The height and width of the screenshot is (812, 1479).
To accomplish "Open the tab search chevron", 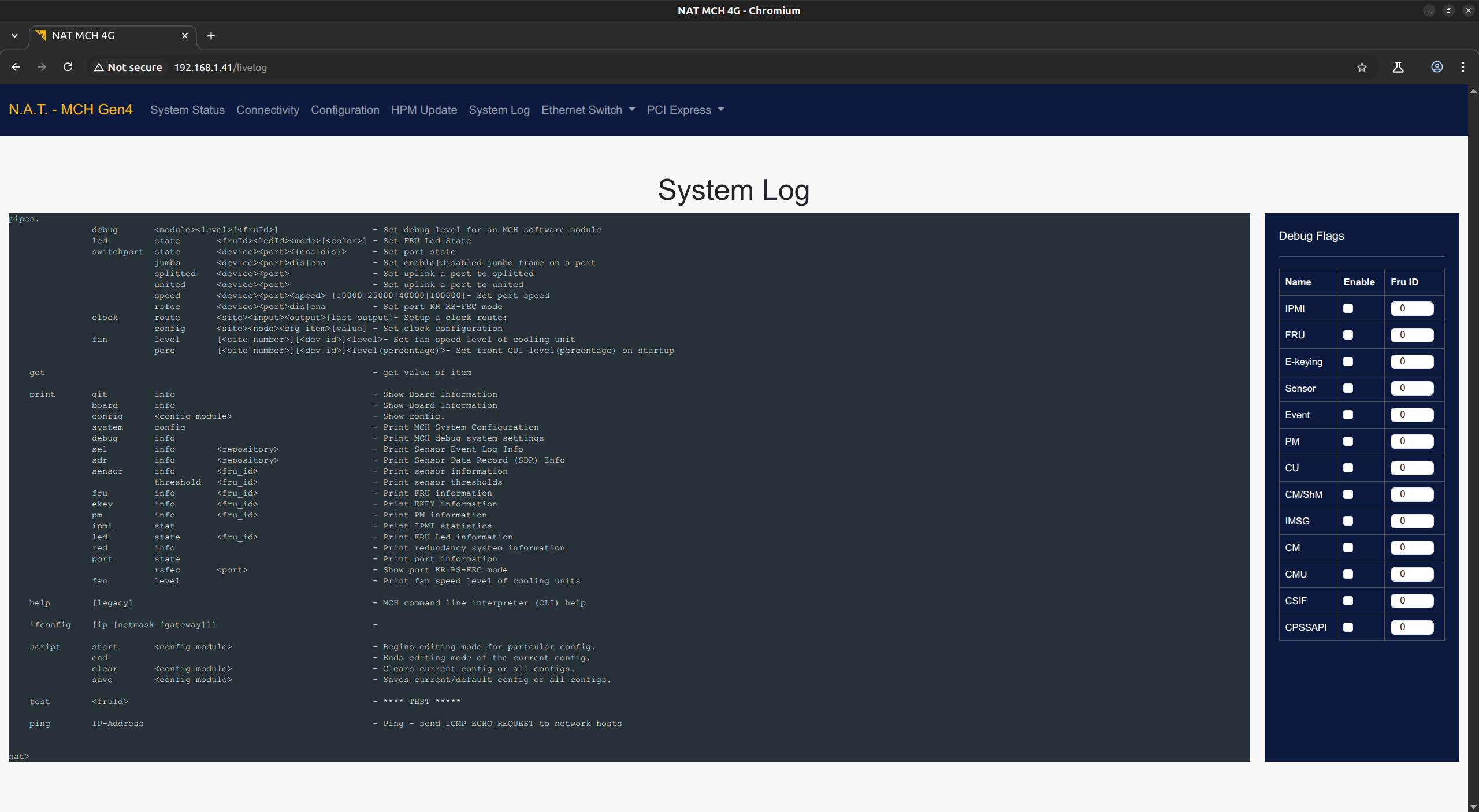I will click(x=14, y=36).
